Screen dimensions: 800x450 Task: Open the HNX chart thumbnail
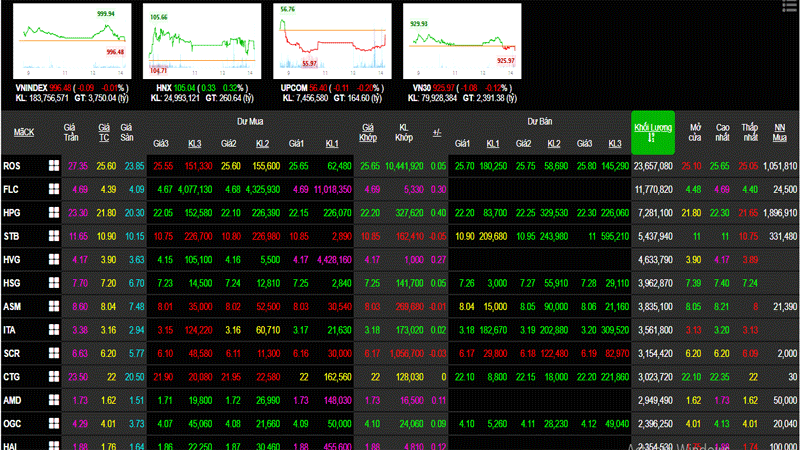pyautogui.click(x=202, y=41)
